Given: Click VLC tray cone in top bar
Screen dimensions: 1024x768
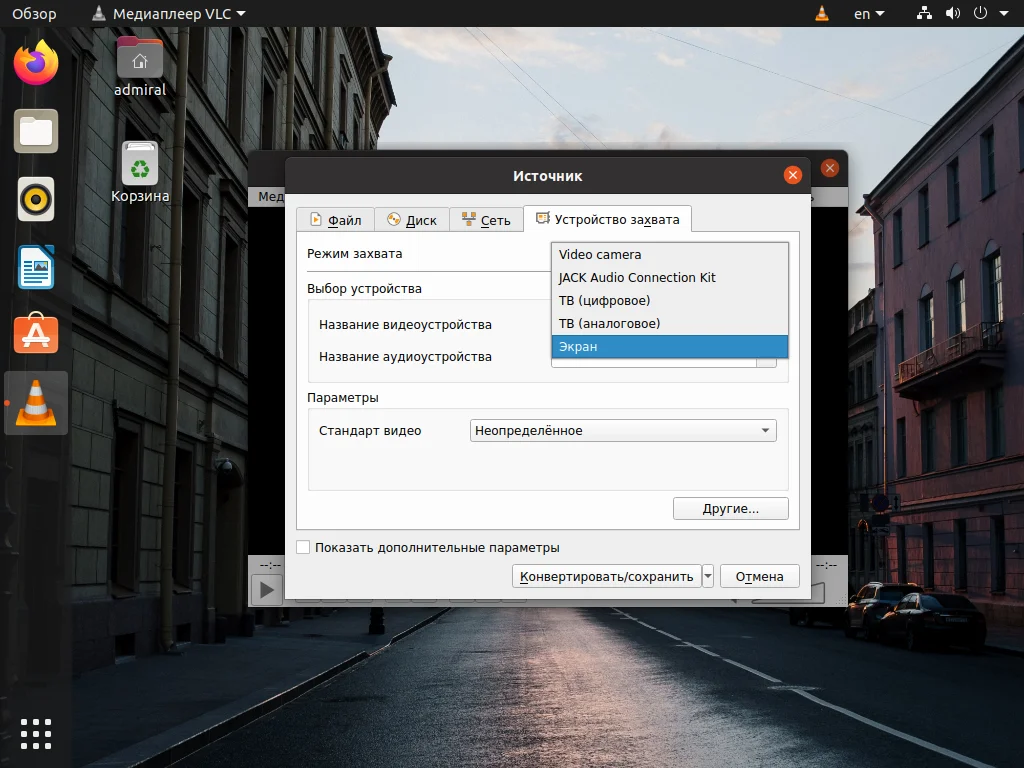Looking at the screenshot, I should pos(822,13).
